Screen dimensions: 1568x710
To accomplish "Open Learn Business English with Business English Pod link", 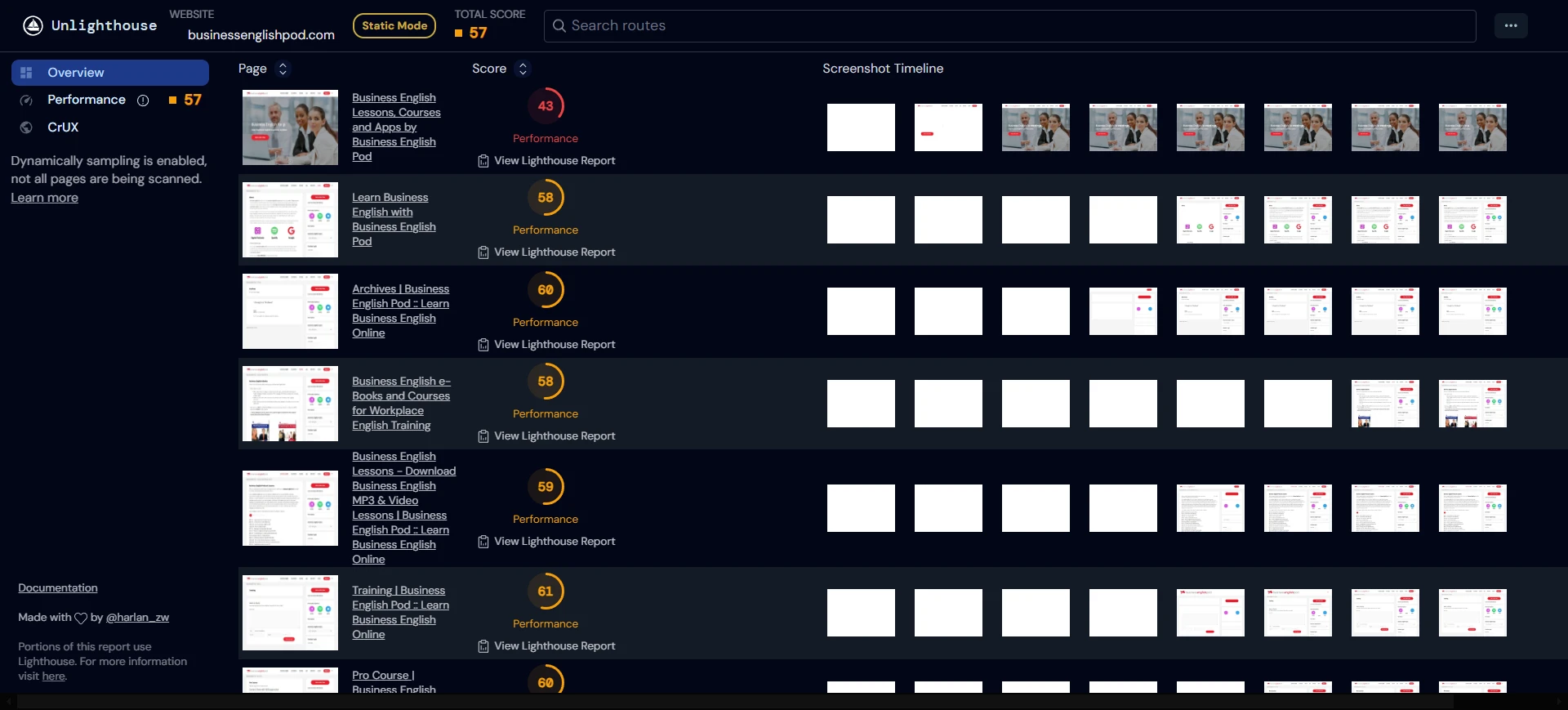I will coord(394,220).
